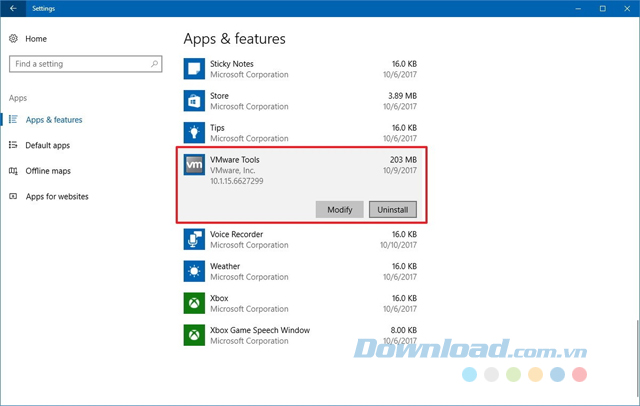Image resolution: width=640 pixels, height=406 pixels.
Task: Select the Xbox app icon
Action: [x=194, y=303]
